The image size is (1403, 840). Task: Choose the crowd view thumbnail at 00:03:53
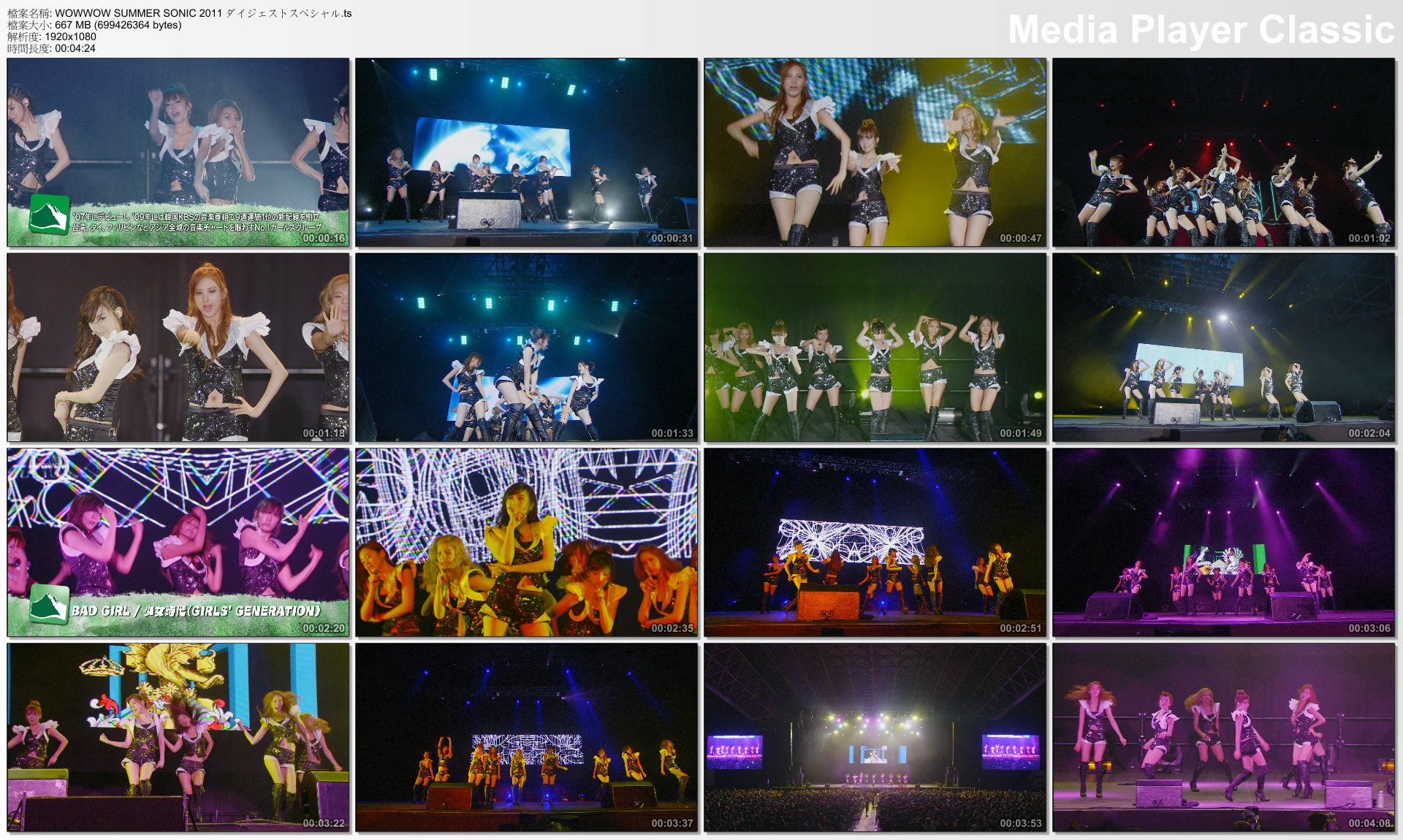pos(875,737)
